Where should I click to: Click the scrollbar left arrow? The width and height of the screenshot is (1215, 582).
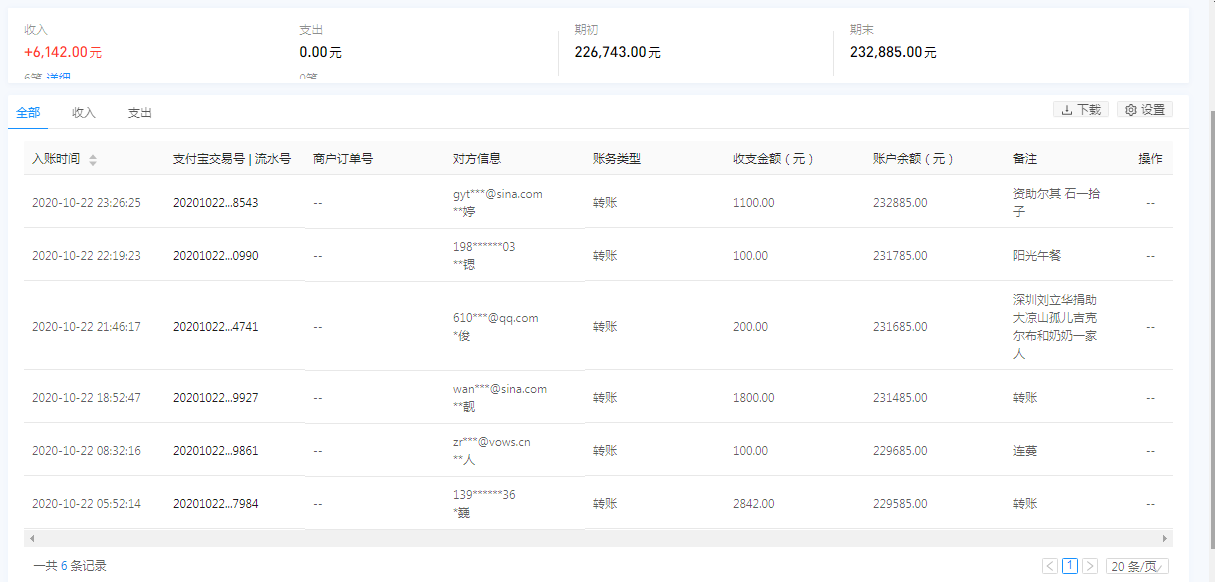tap(31, 538)
